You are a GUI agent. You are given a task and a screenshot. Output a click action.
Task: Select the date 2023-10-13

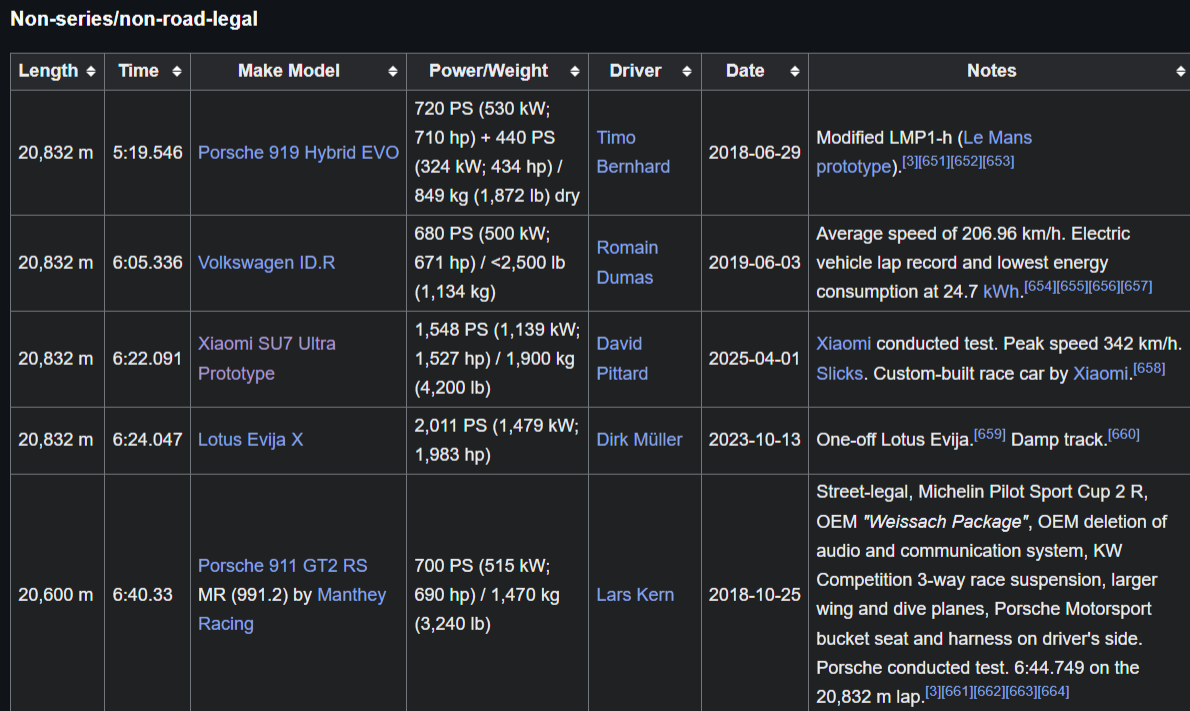coord(754,439)
